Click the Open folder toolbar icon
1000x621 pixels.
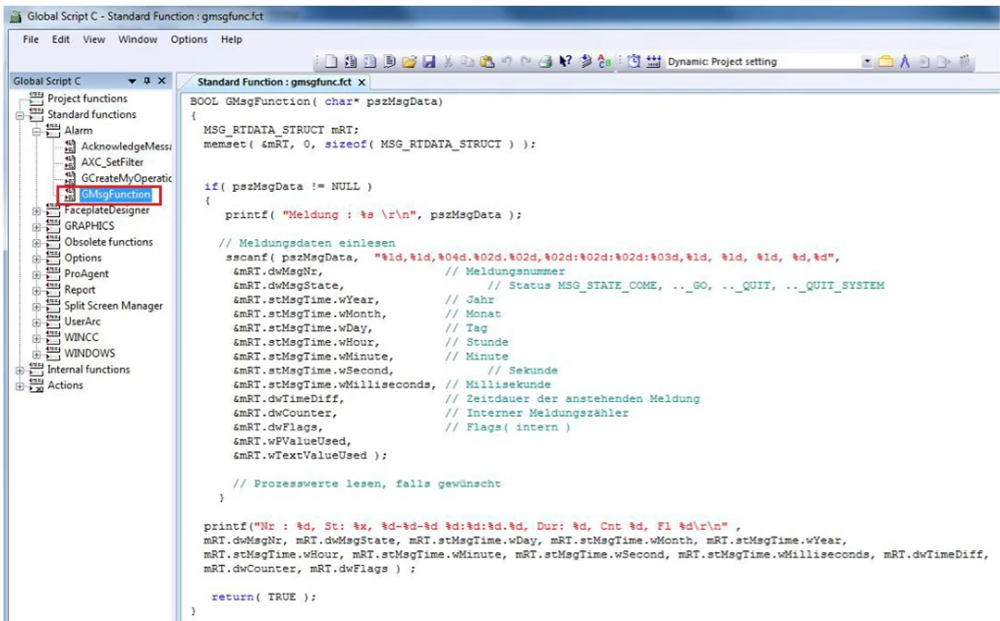[409, 62]
